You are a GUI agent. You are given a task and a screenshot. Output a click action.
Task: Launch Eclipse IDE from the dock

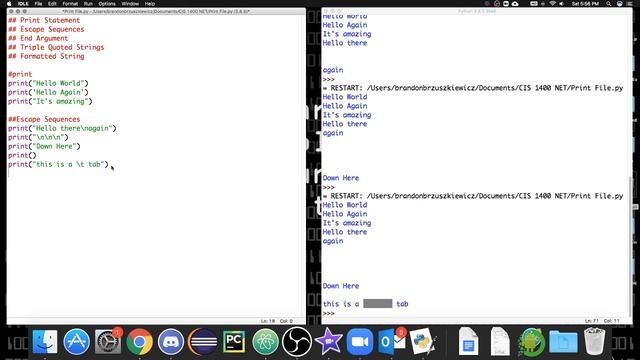click(x=202, y=341)
